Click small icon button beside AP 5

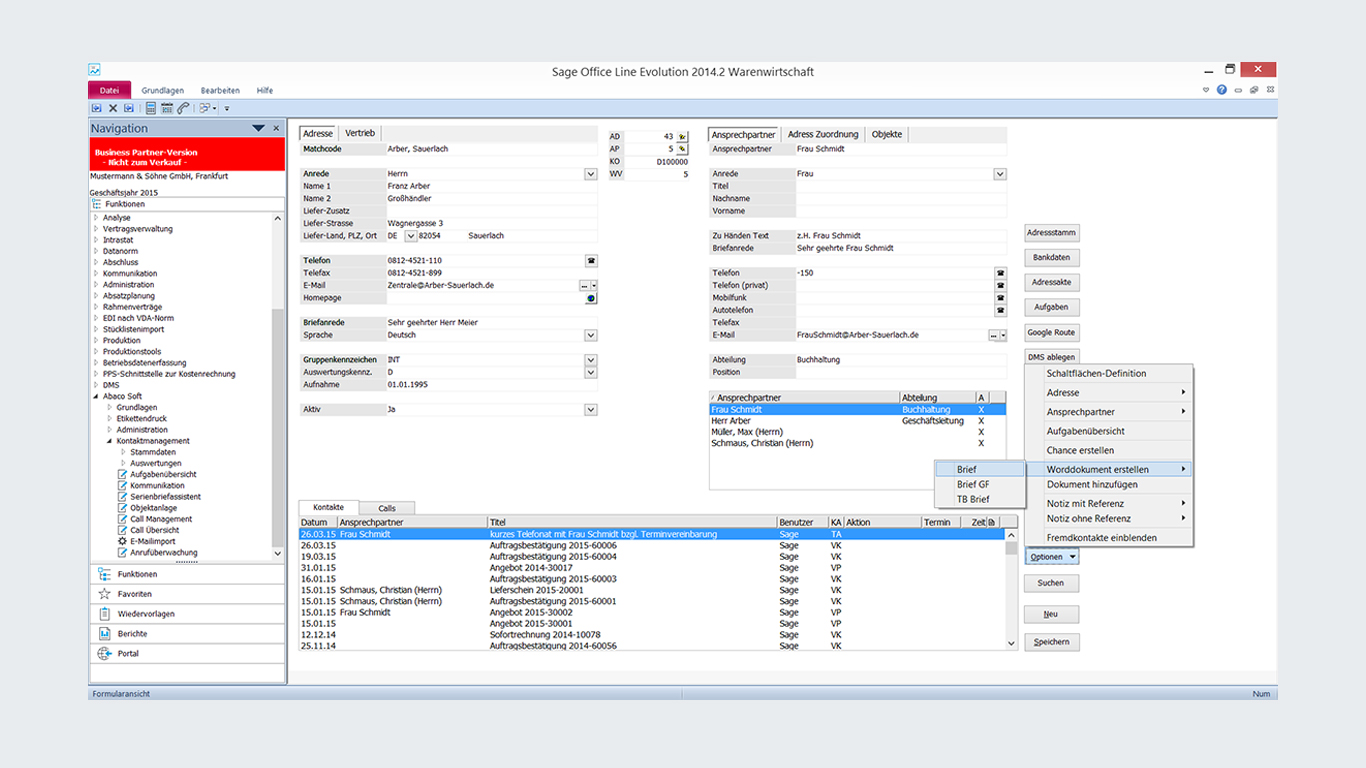click(x=683, y=149)
